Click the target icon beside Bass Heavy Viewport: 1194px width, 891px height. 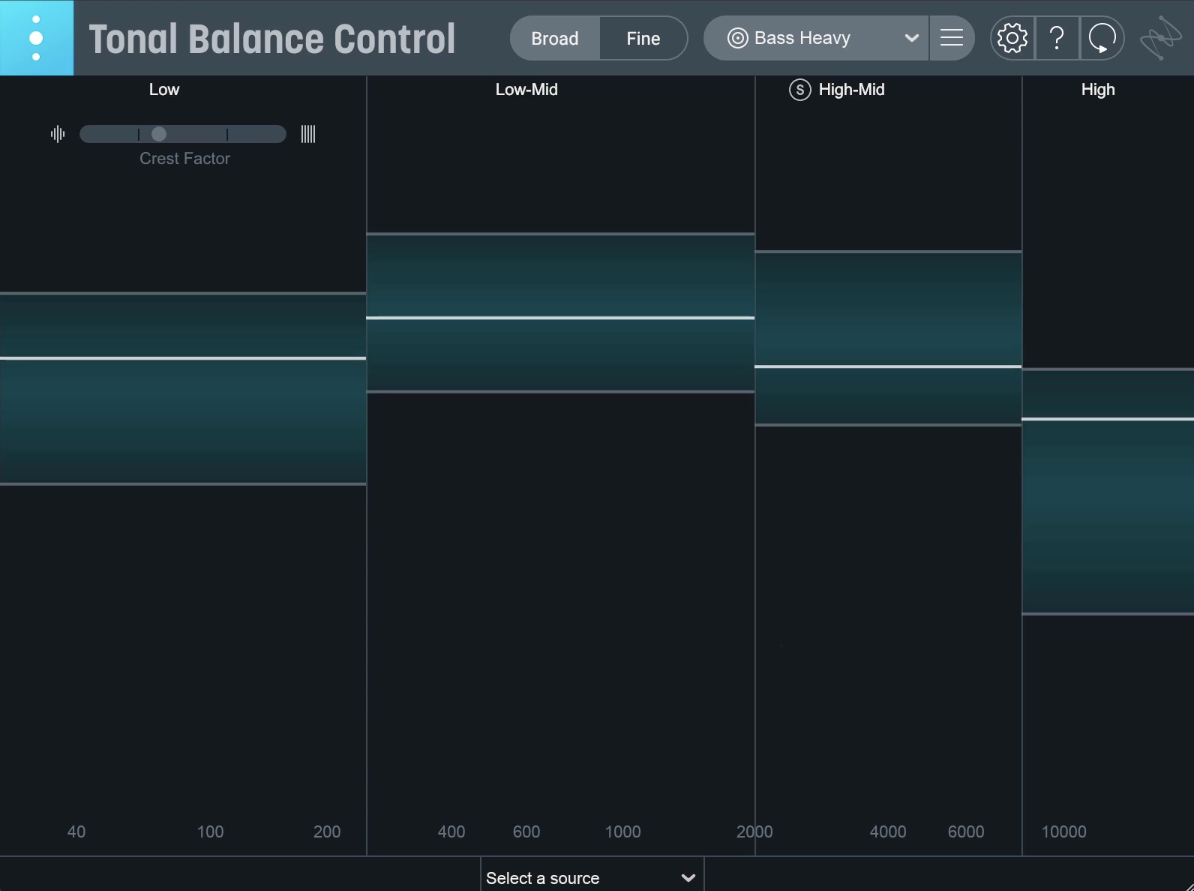tap(737, 38)
